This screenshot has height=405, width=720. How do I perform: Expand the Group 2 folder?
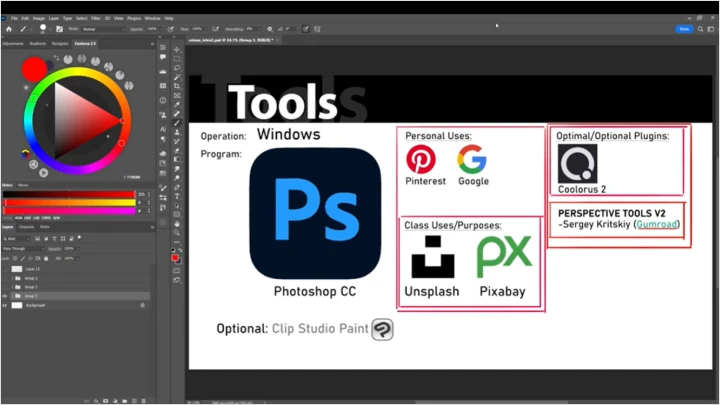(x=12, y=278)
